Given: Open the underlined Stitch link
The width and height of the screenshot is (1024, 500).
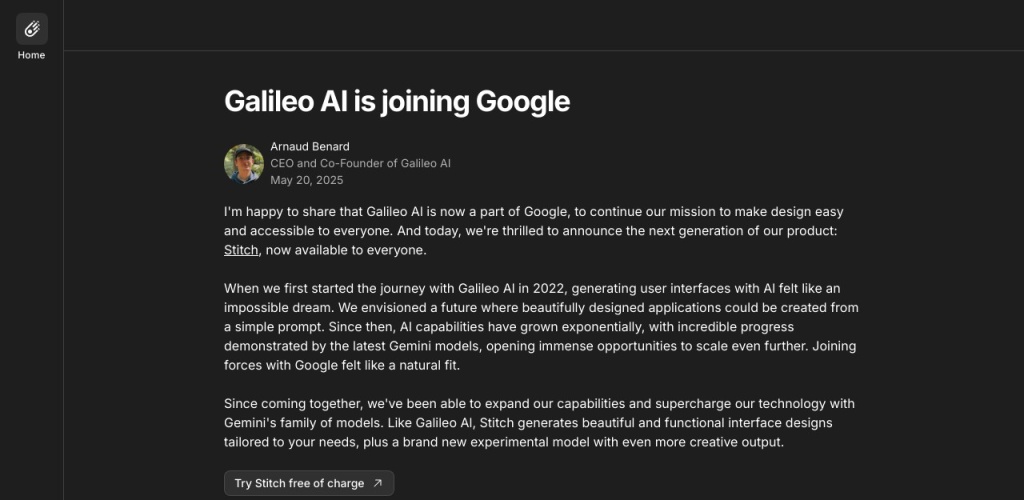Looking at the screenshot, I should 241,250.
